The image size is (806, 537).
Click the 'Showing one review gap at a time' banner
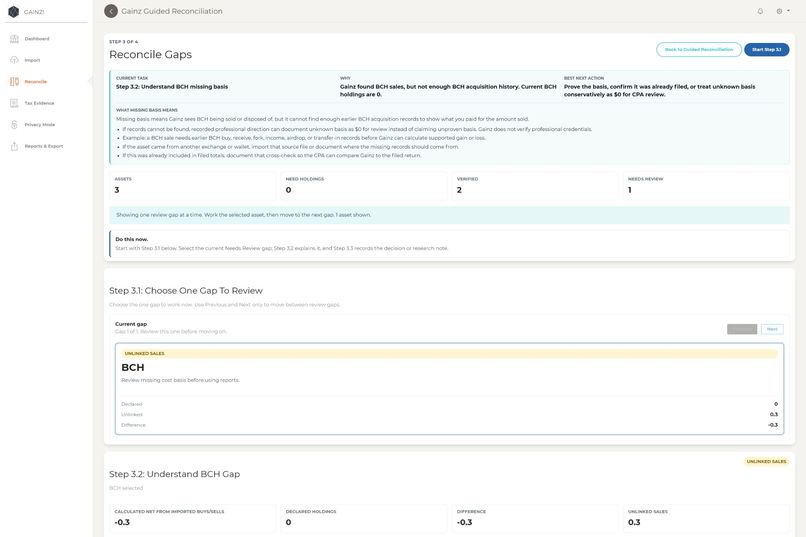pos(449,215)
